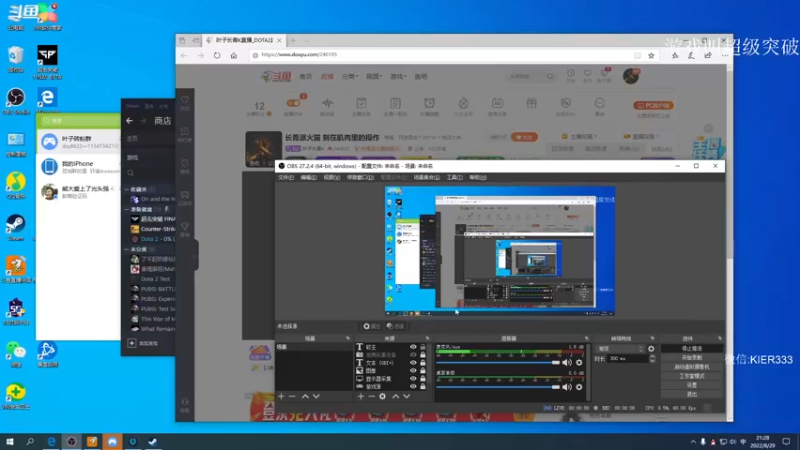Image resolution: width=800 pixels, height=450 pixels.
Task: Open OBS 编辑(E) menu
Action: click(x=308, y=178)
